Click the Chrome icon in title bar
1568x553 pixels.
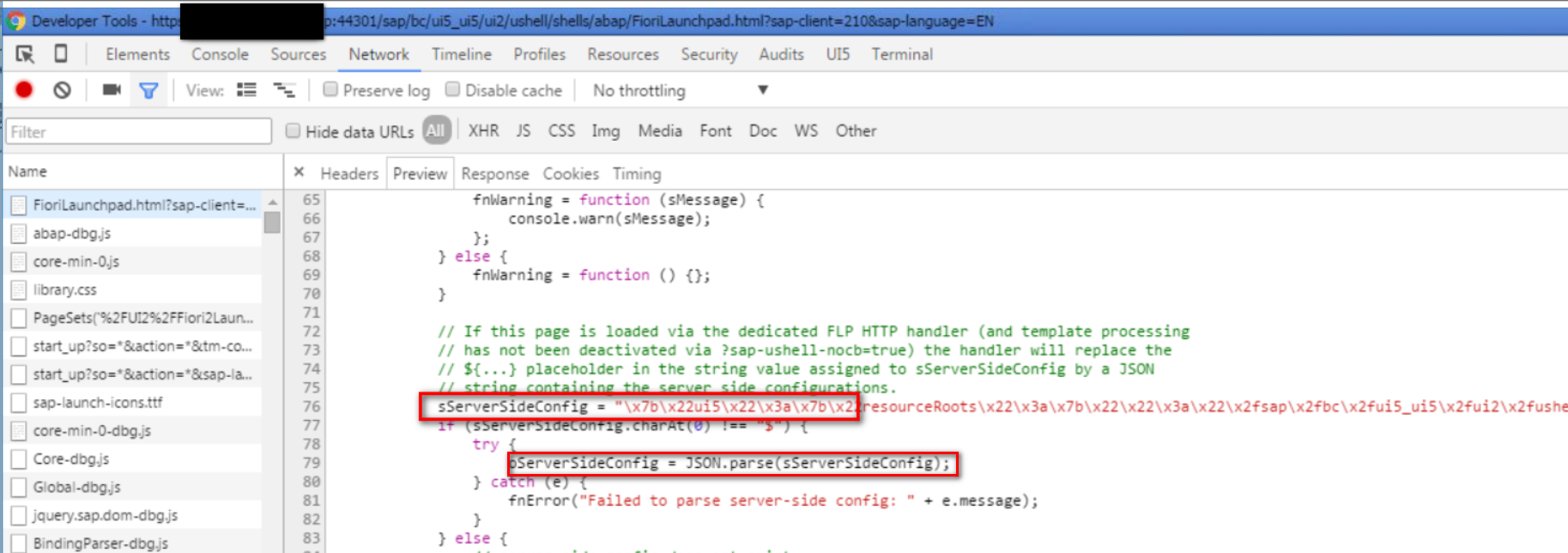pyautogui.click(x=15, y=21)
